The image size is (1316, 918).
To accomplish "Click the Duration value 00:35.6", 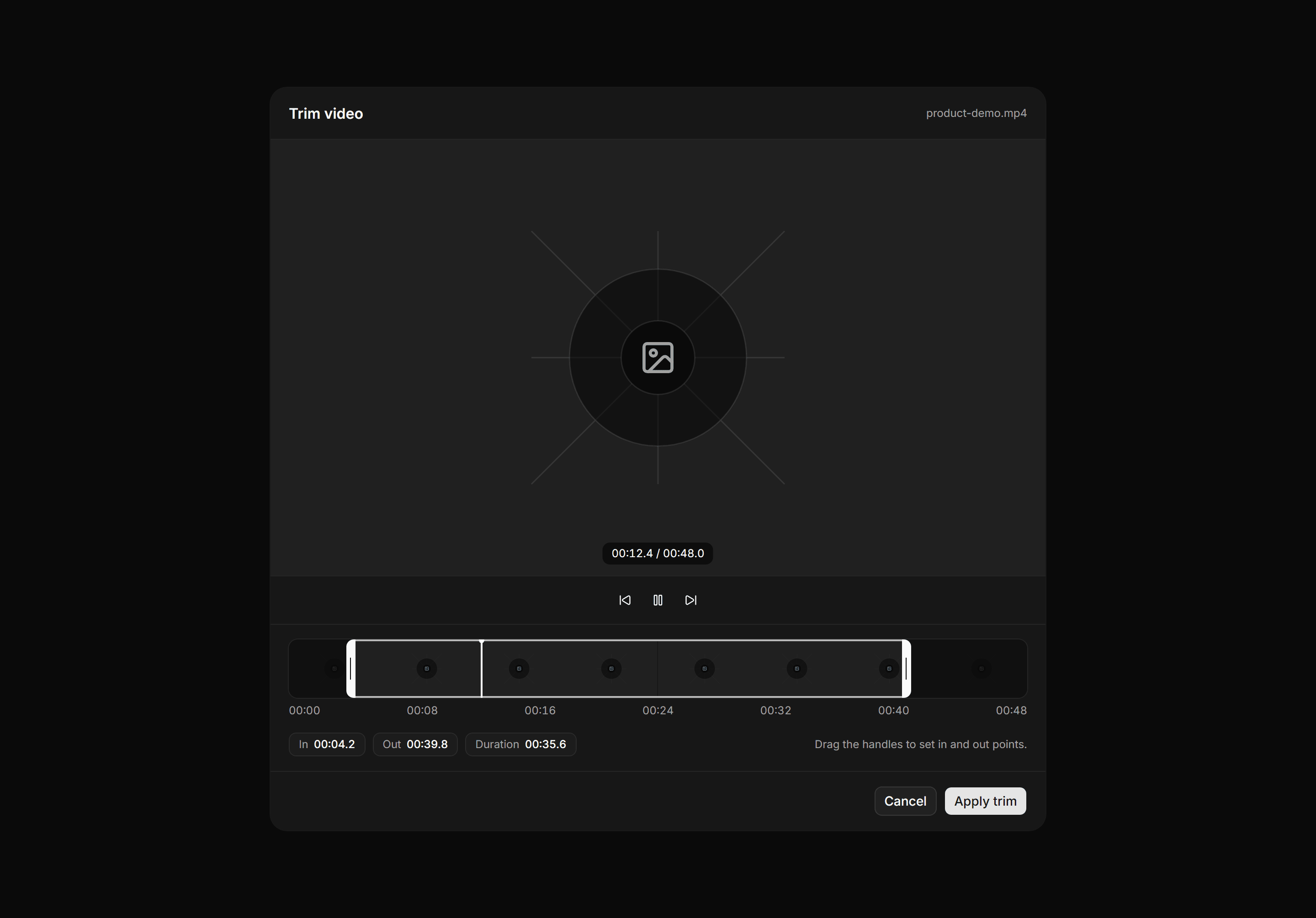I will tap(545, 744).
